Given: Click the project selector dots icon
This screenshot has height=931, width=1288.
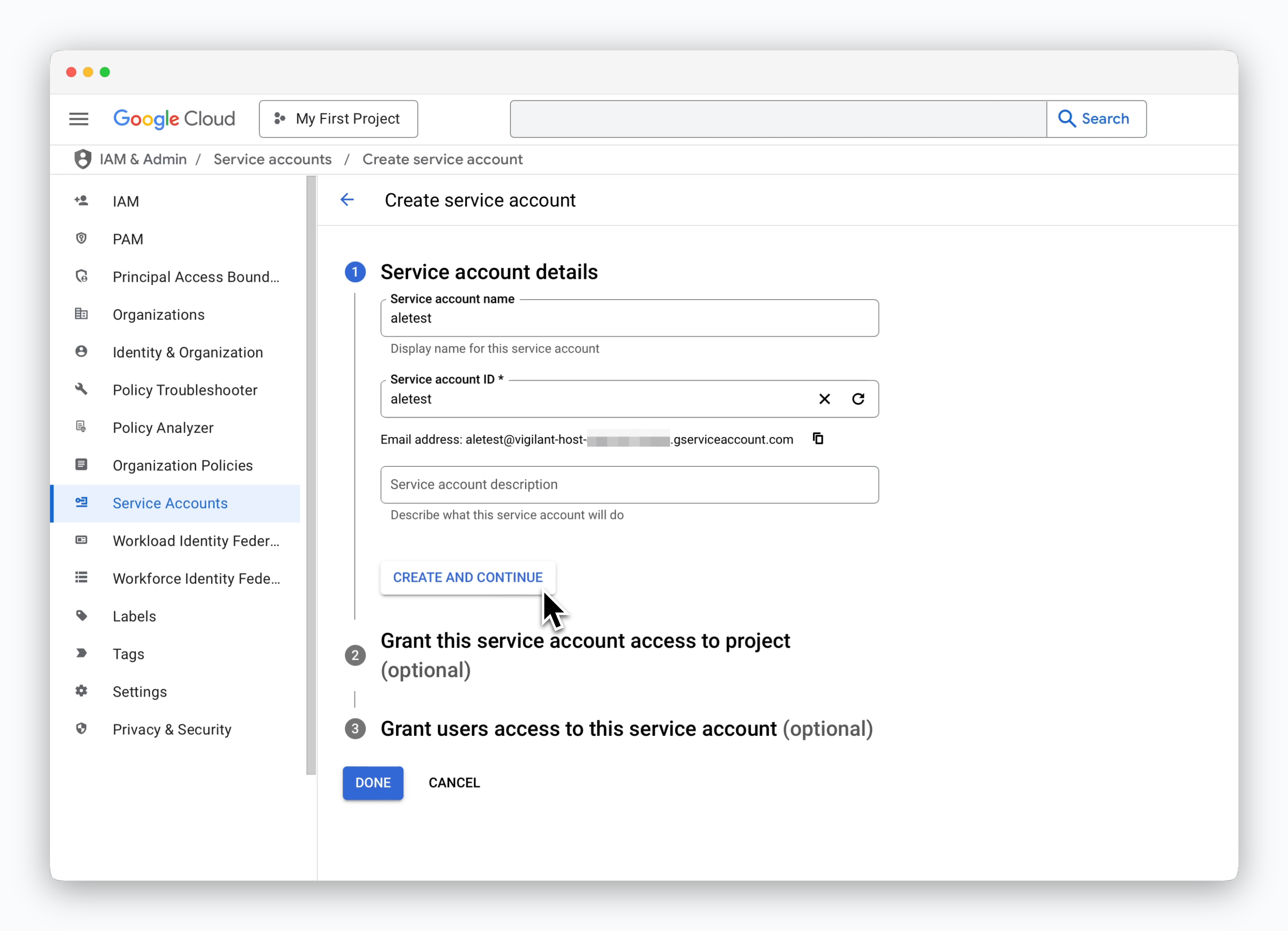Looking at the screenshot, I should pyautogui.click(x=279, y=119).
